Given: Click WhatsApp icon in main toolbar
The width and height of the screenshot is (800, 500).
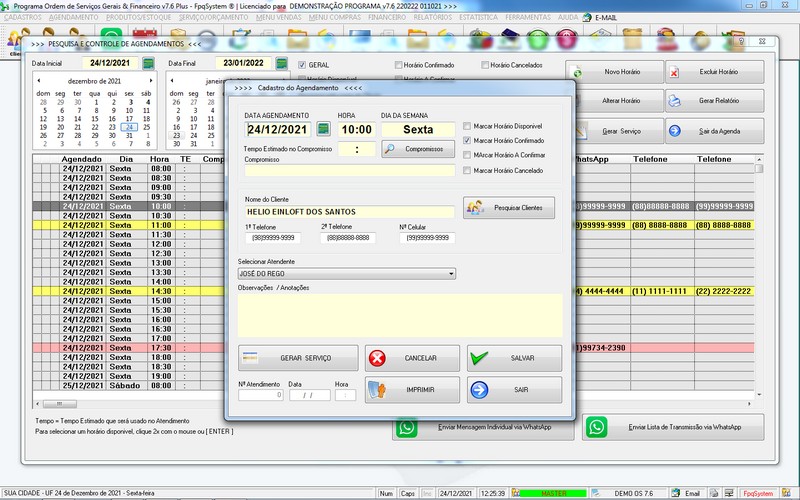Looking at the screenshot, I should (x=111, y=38).
